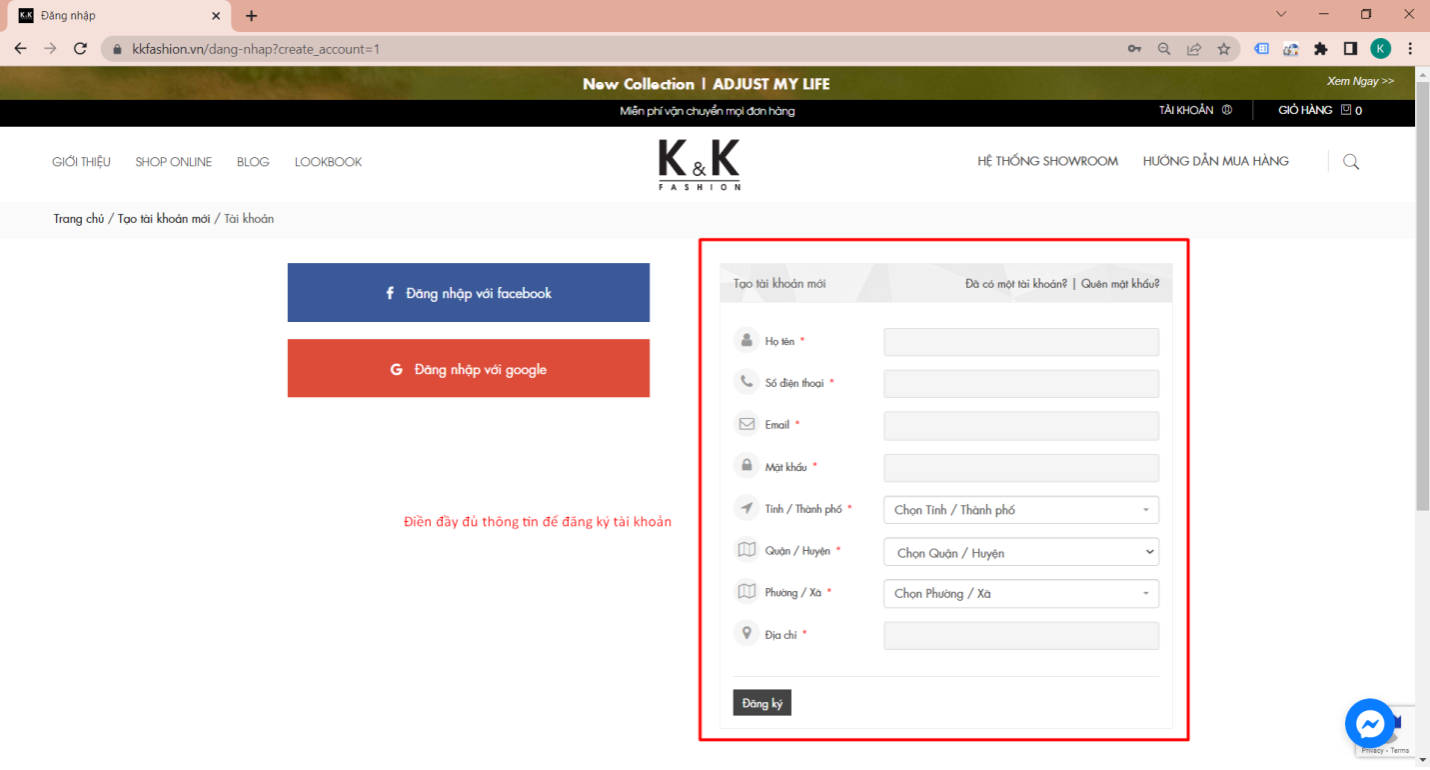Open Chrome extensions puzzle icon

(1320, 48)
